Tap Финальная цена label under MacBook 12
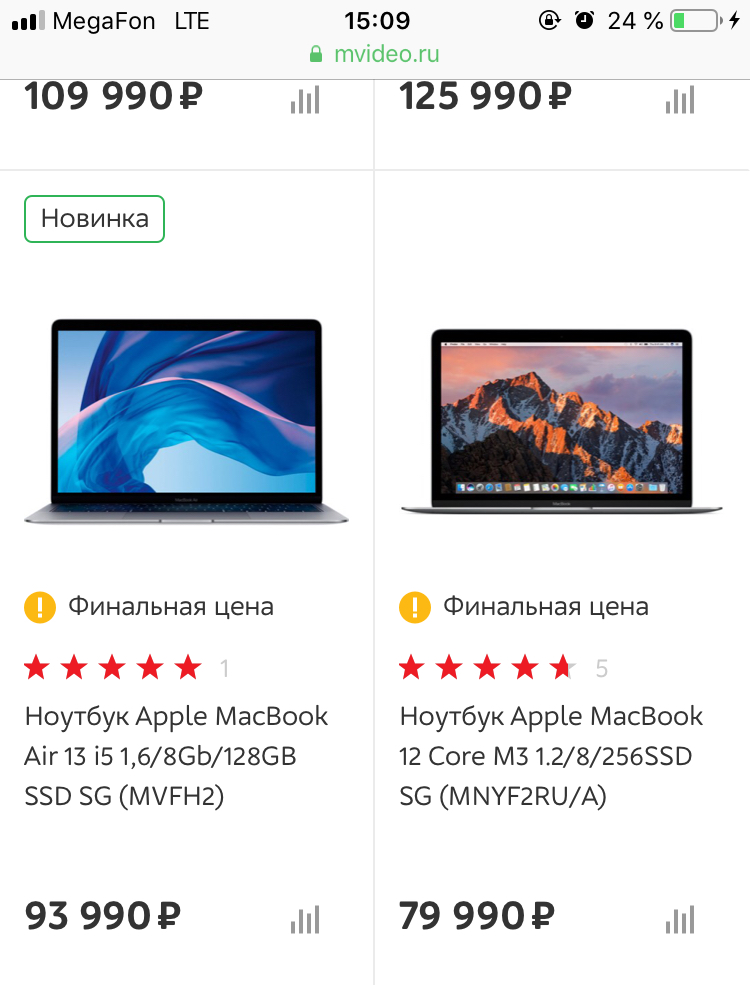 coord(546,606)
